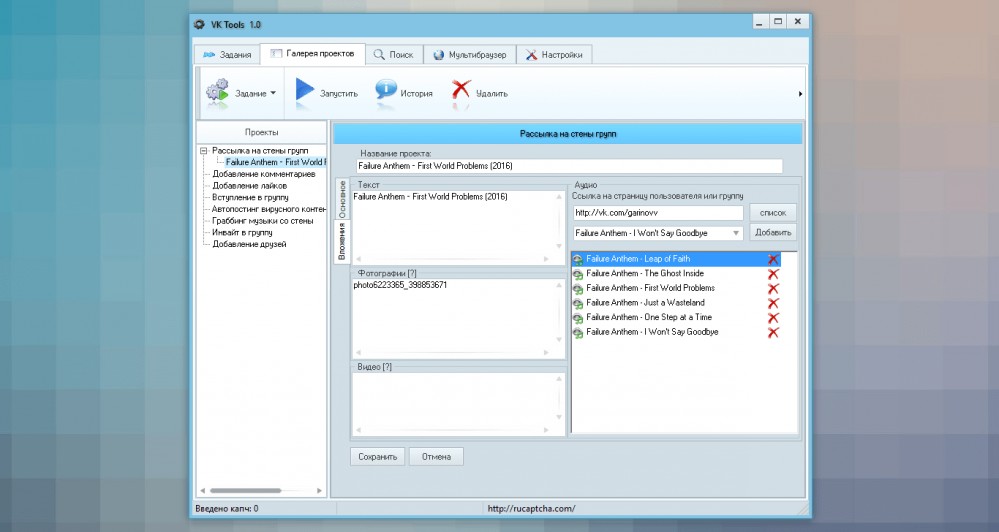Click 'photo6223365_398853671' text in Фотографии
999x532 pixels.
[x=400, y=285]
